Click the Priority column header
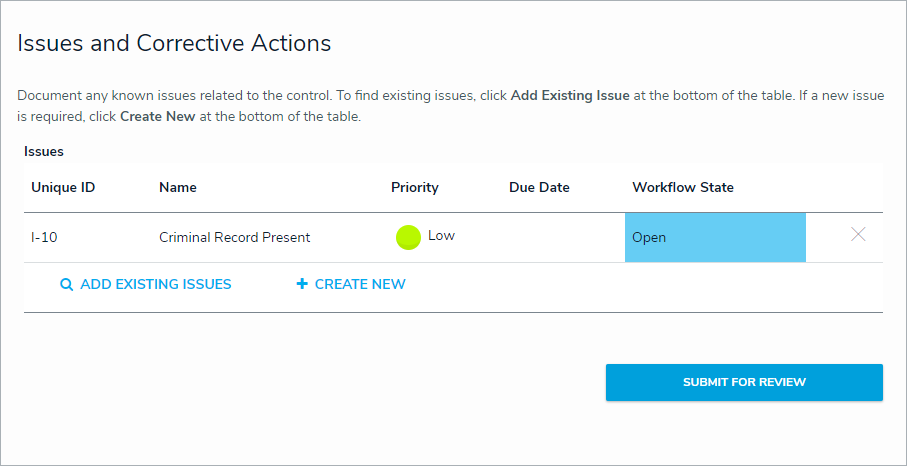Viewport: 907px width, 466px height. click(415, 187)
